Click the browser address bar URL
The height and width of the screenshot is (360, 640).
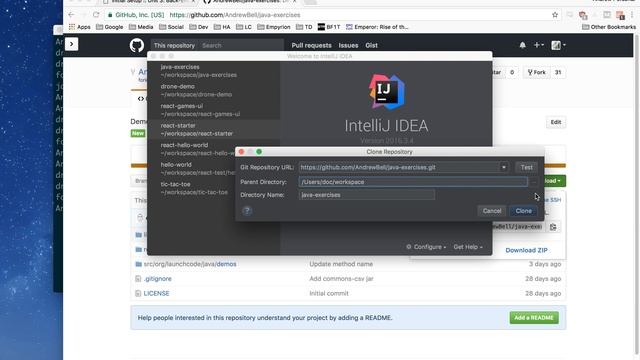click(x=235, y=15)
